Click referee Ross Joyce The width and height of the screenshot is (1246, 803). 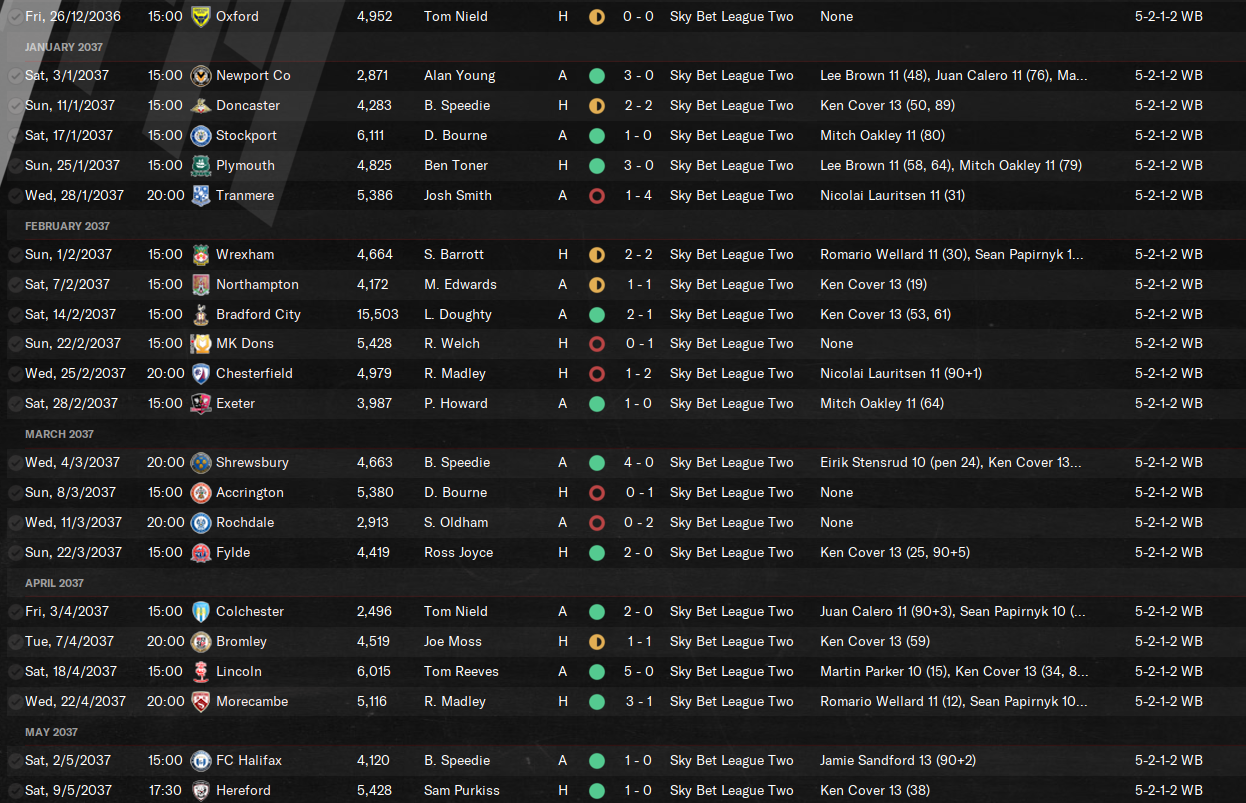pyautogui.click(x=459, y=553)
